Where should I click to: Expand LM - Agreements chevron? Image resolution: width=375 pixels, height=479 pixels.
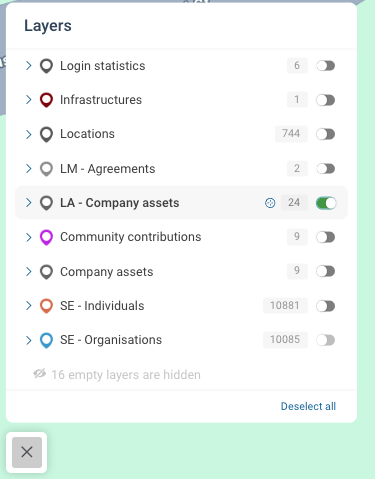click(29, 168)
